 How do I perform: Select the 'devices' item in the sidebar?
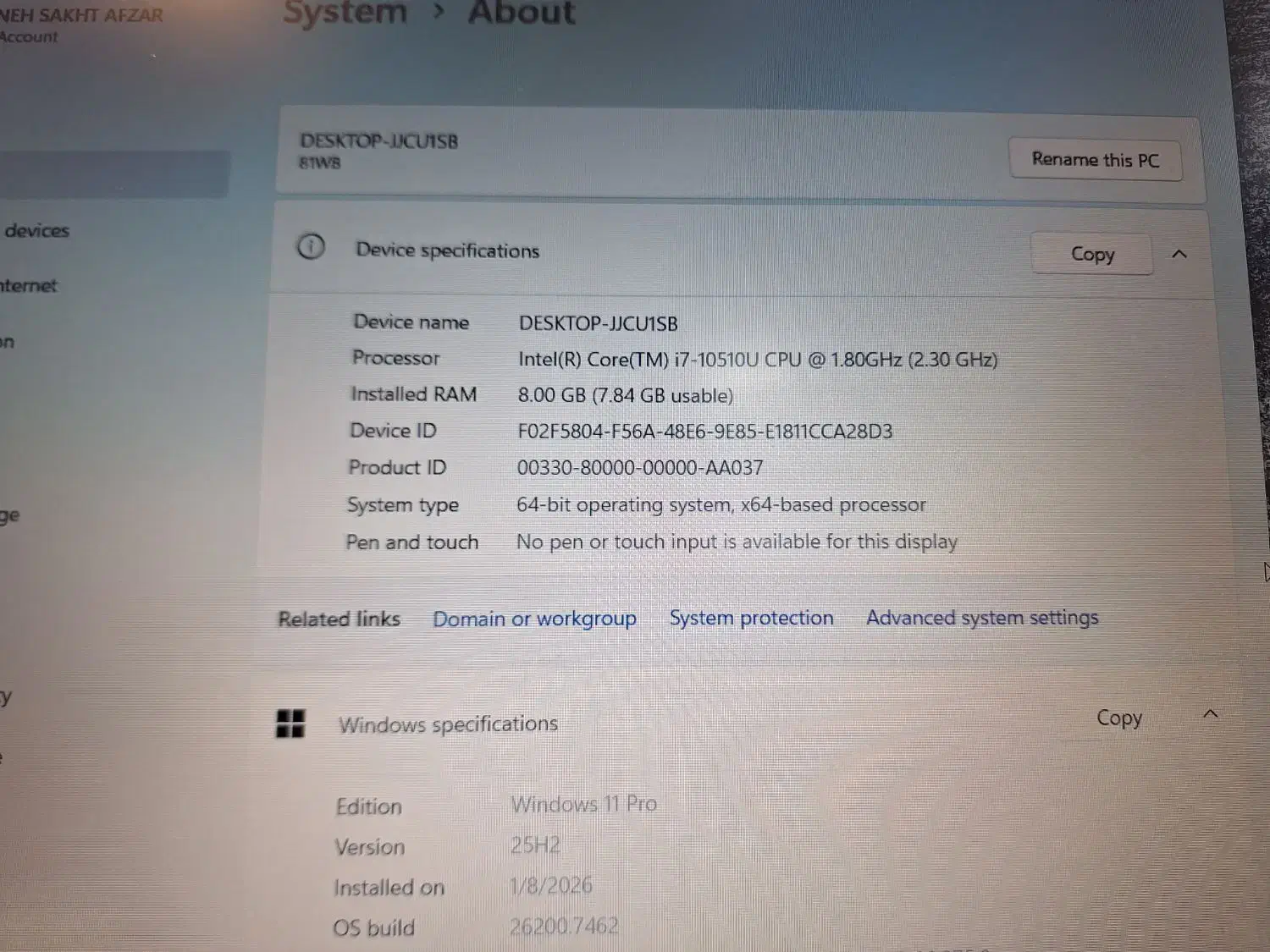[x=36, y=230]
